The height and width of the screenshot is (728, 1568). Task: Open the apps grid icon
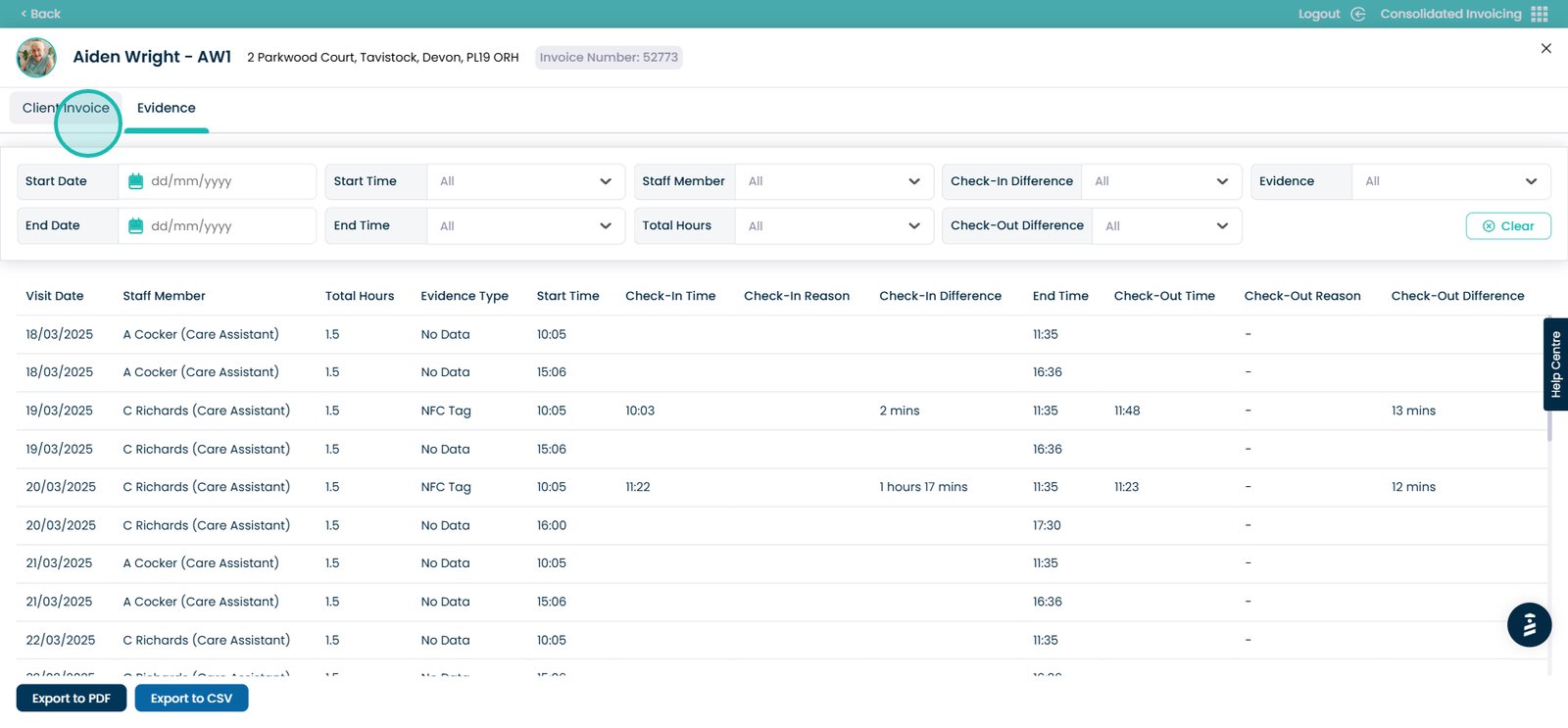point(1540,14)
